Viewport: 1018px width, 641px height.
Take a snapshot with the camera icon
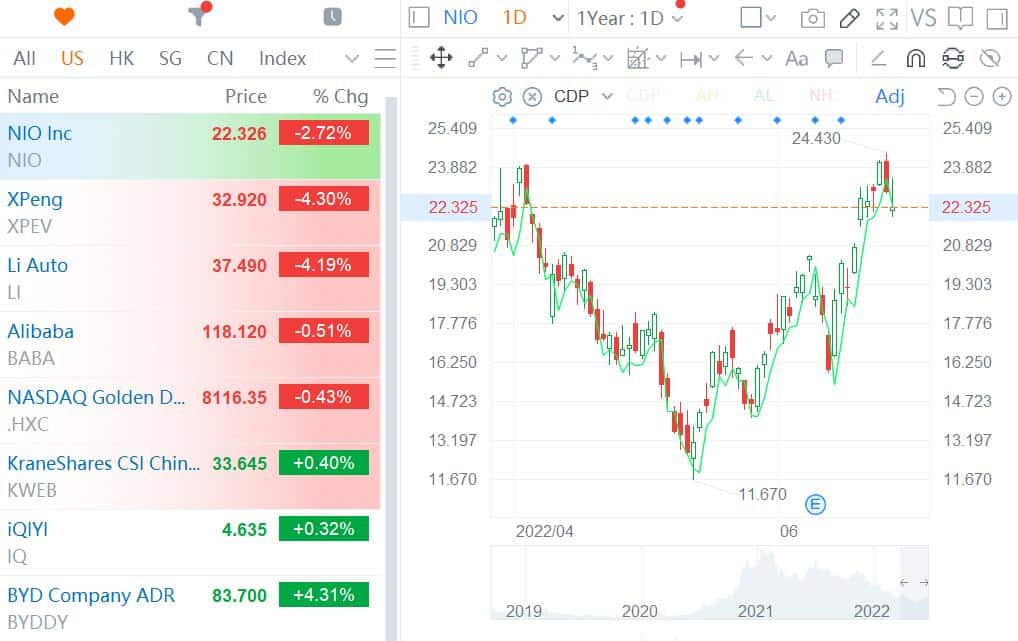pyautogui.click(x=812, y=18)
